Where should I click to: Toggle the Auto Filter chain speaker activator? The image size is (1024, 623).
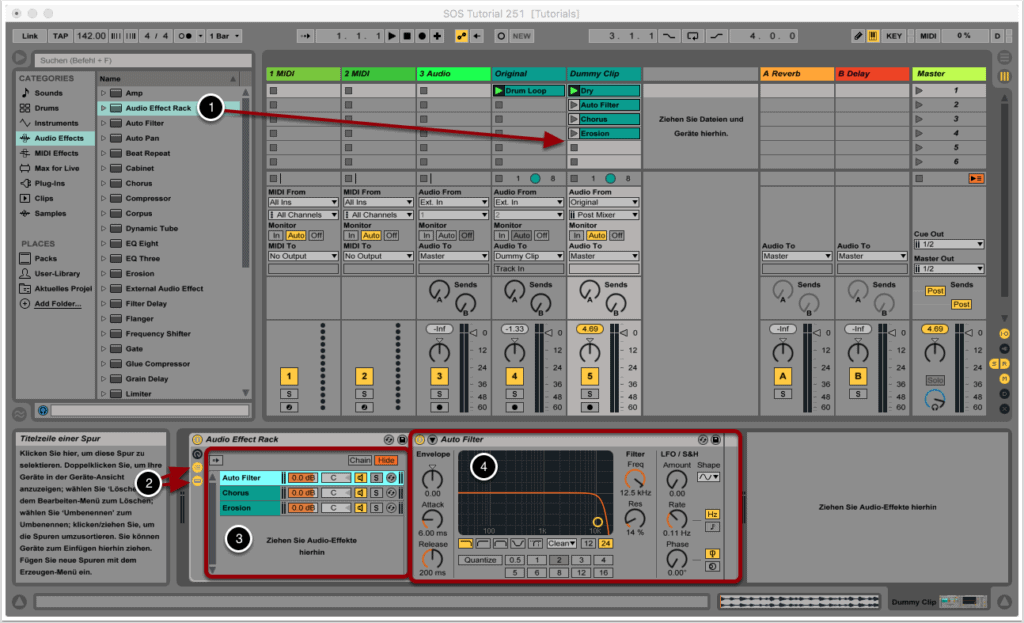(x=360, y=477)
